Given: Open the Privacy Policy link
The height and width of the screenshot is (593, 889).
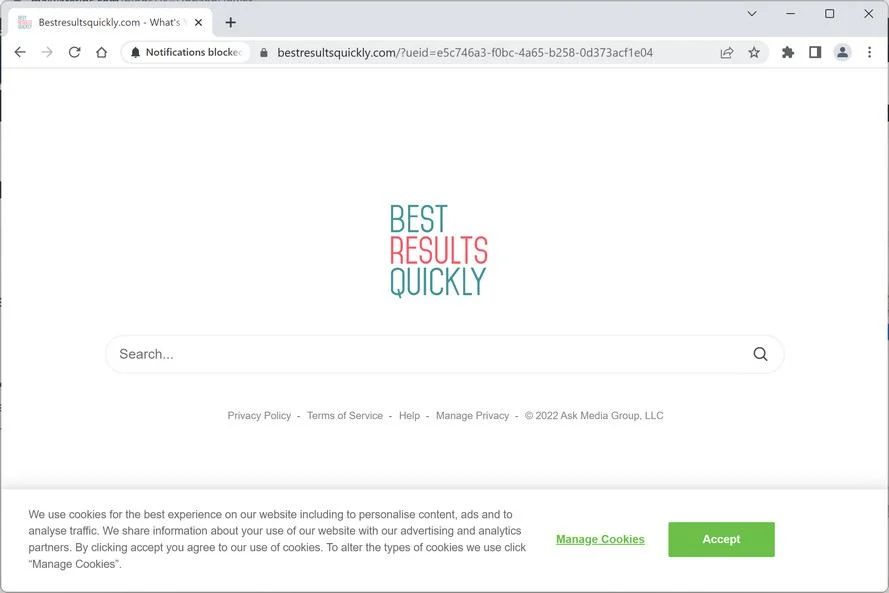Looking at the screenshot, I should pyautogui.click(x=259, y=416).
